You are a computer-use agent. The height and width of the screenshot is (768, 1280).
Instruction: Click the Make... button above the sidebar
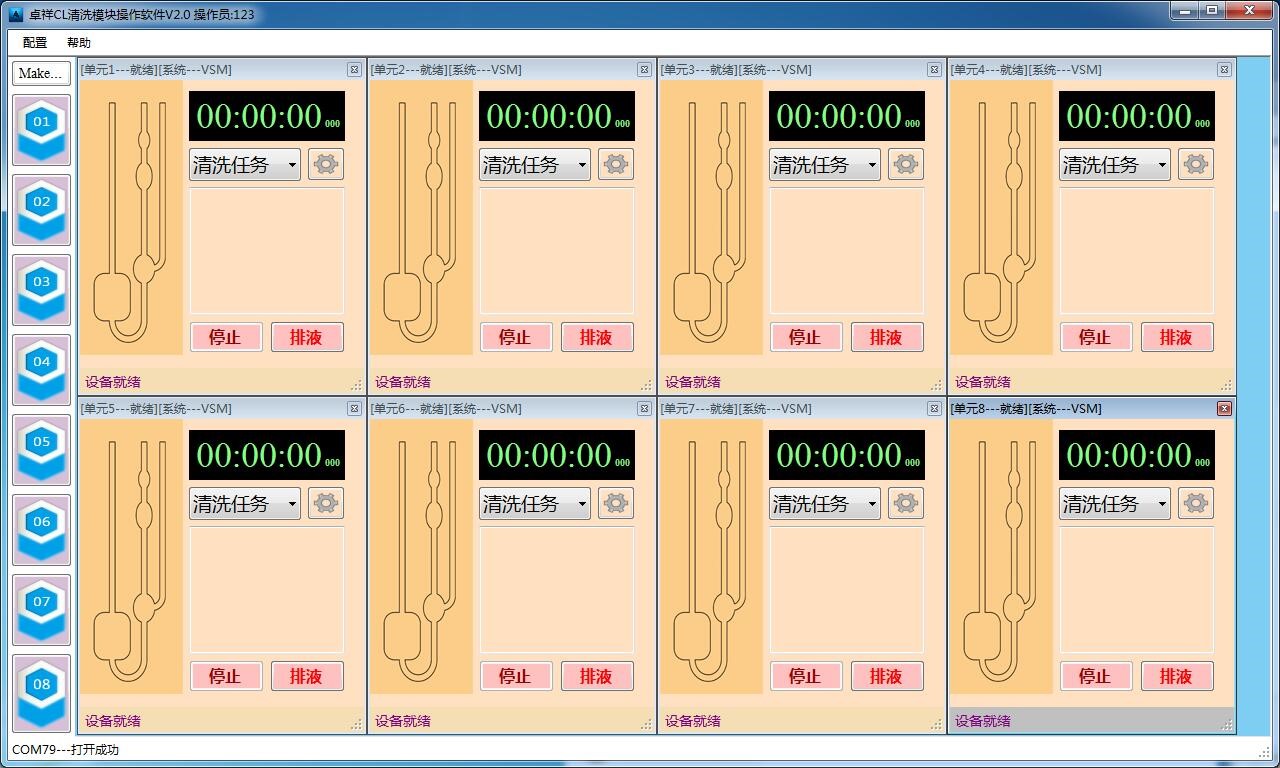(x=41, y=73)
